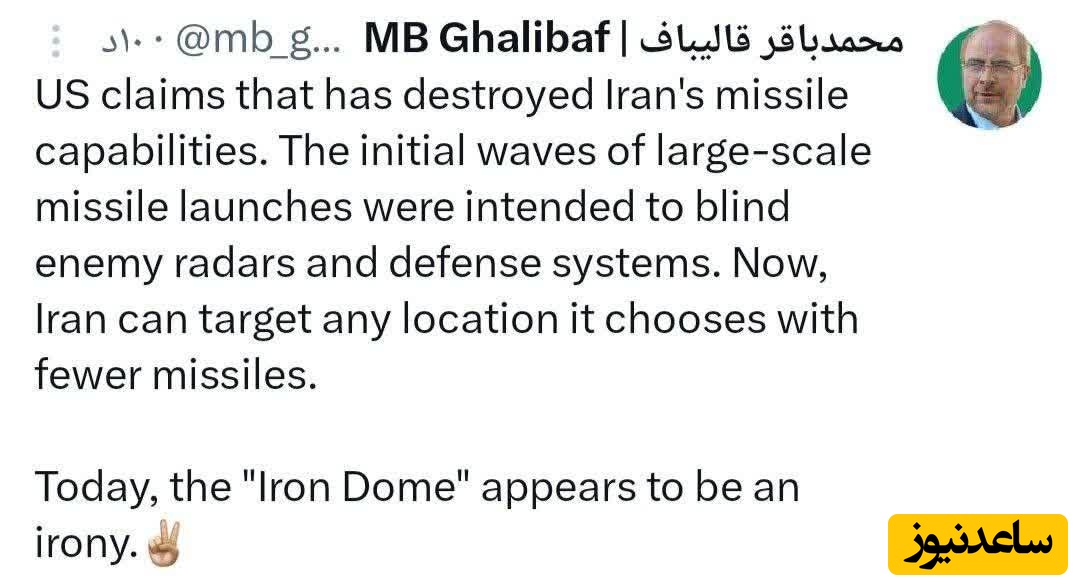
Task: Click the Persian name محمدباقر قالیباف
Action: coord(770,40)
